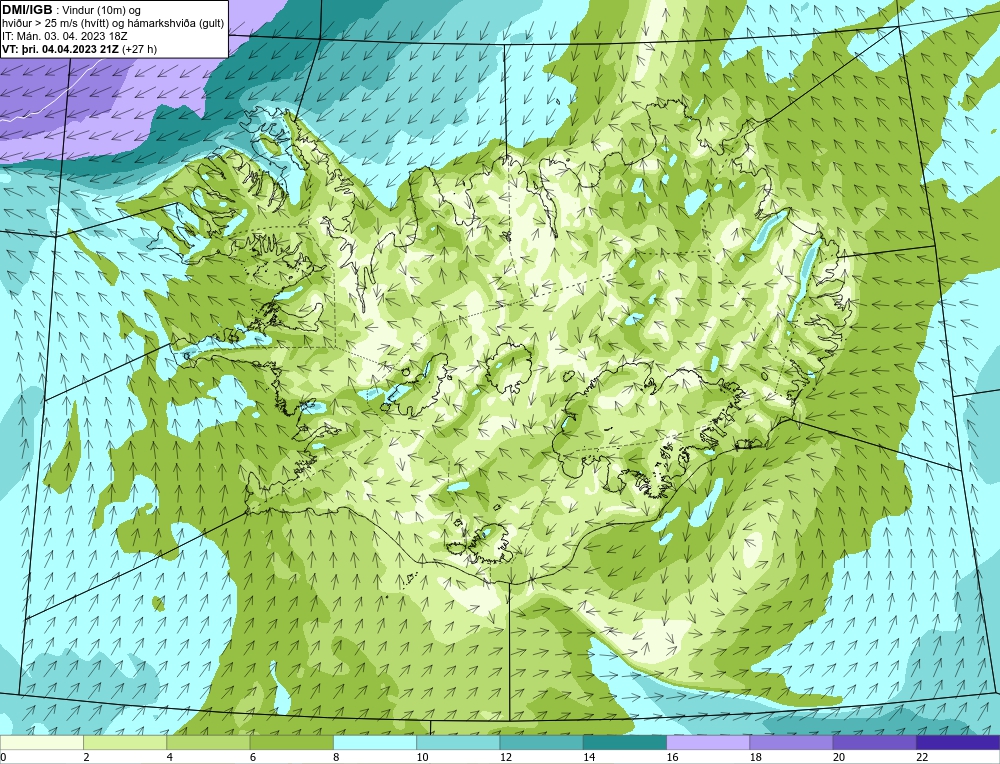Image resolution: width=1000 pixels, height=764 pixels.
Task: Click the legend scale label '14'
Action: click(589, 757)
